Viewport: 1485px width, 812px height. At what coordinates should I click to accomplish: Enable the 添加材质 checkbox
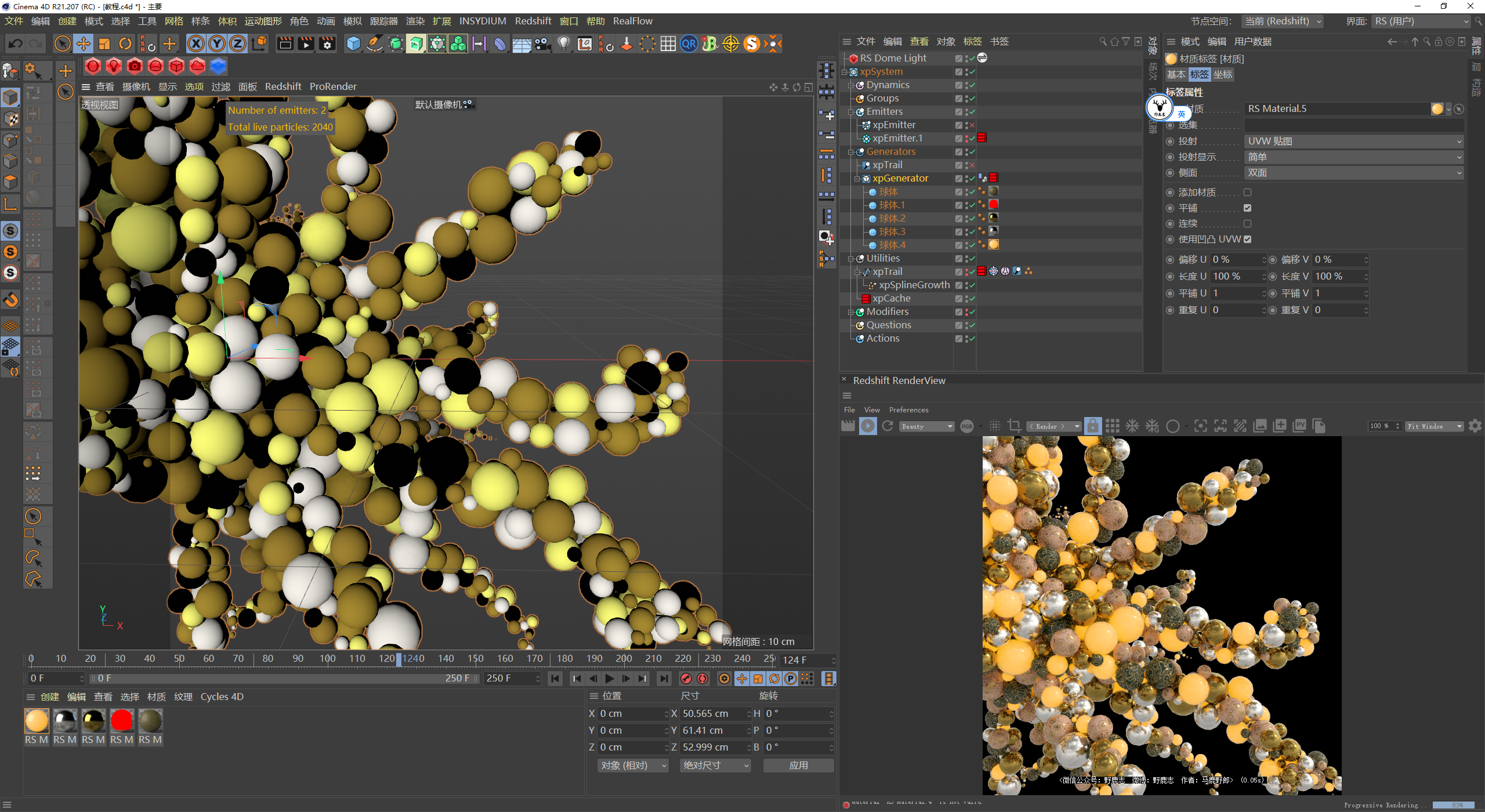(1247, 192)
